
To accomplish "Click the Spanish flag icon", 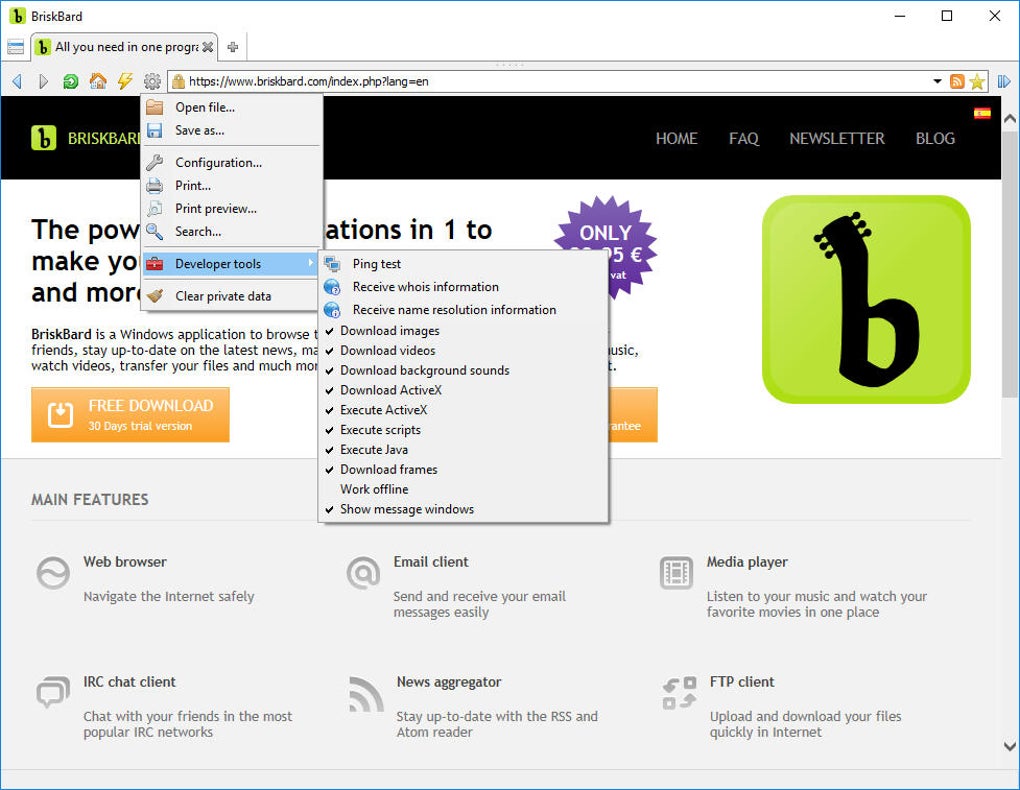I will pyautogui.click(x=982, y=113).
